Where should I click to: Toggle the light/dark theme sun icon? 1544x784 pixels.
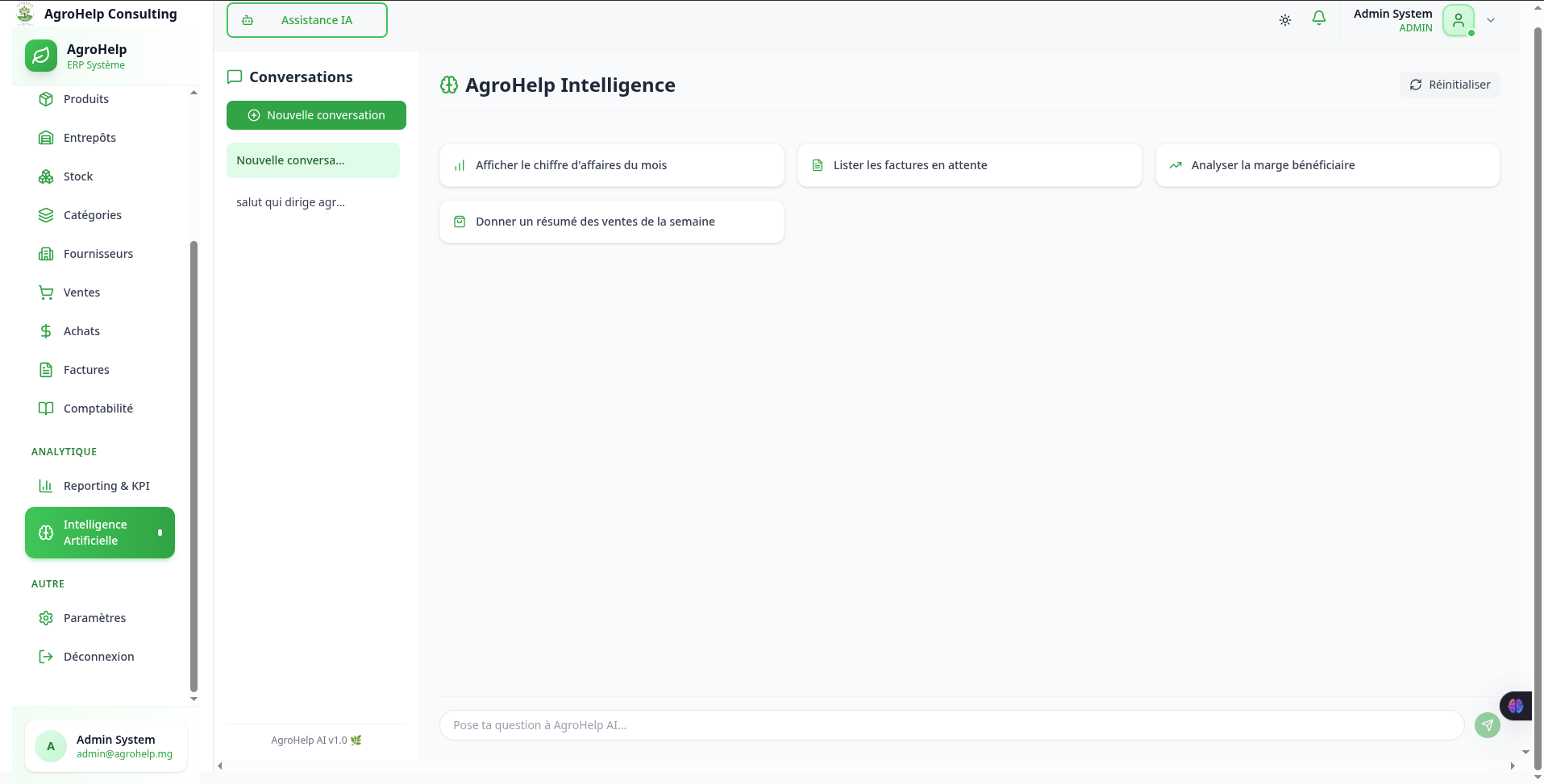point(1284,20)
